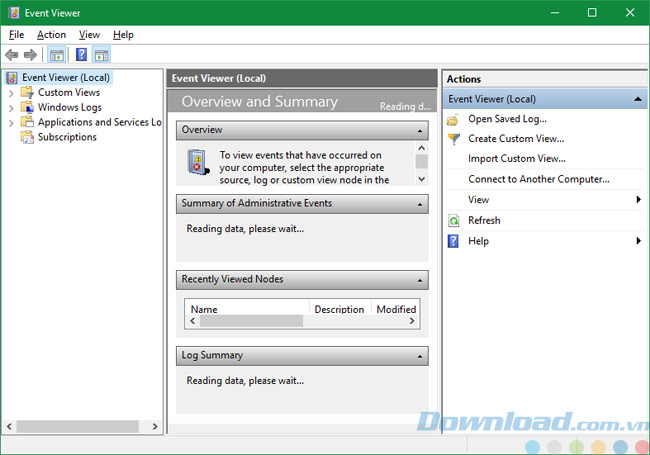650x455 pixels.
Task: Expand Applications and Services Logs node
Action: click(x=11, y=123)
